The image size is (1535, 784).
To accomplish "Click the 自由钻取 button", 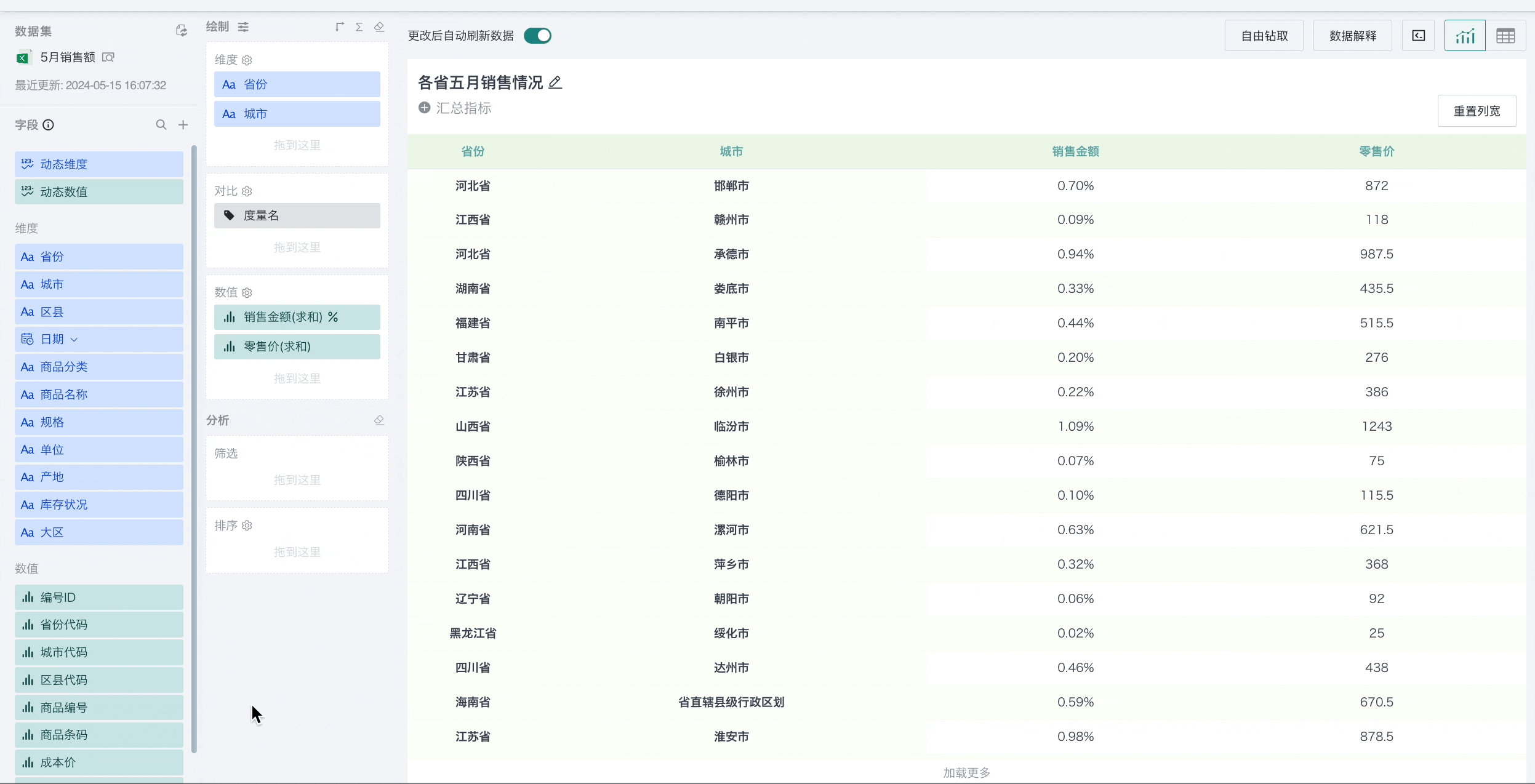I will [x=1264, y=36].
